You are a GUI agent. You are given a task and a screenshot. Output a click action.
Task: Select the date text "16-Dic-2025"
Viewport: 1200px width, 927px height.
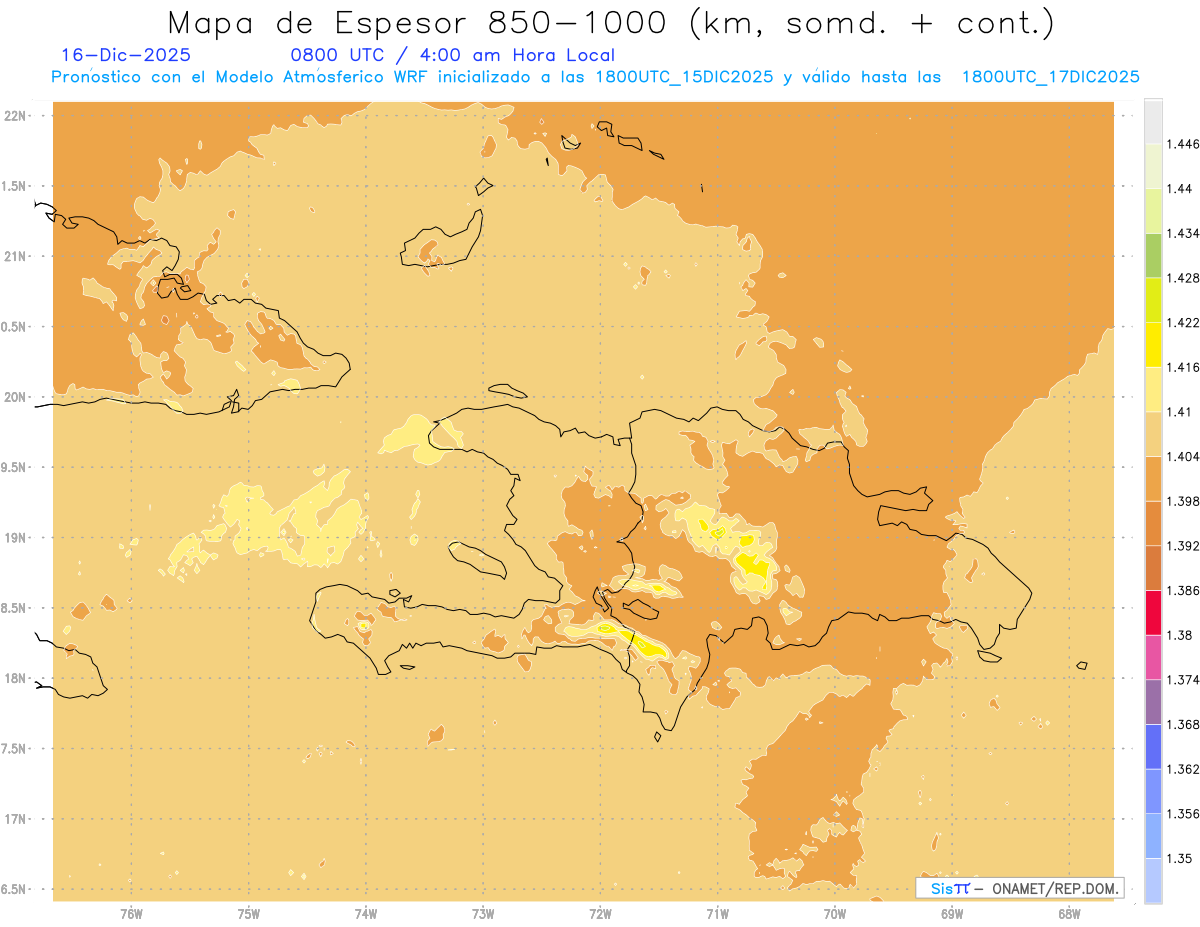pyautogui.click(x=125, y=55)
